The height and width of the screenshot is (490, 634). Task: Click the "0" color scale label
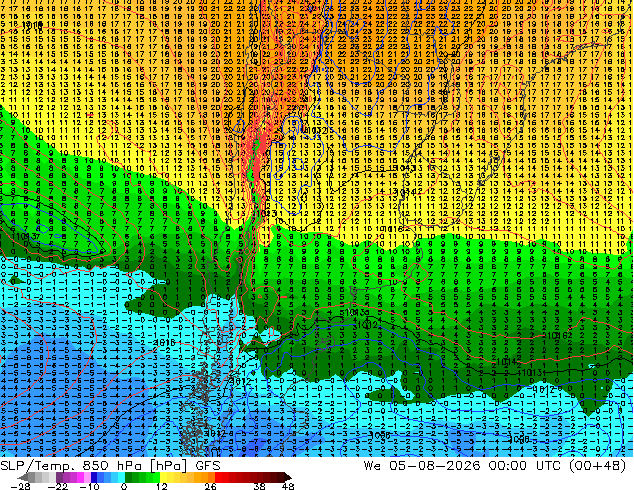tap(124, 486)
